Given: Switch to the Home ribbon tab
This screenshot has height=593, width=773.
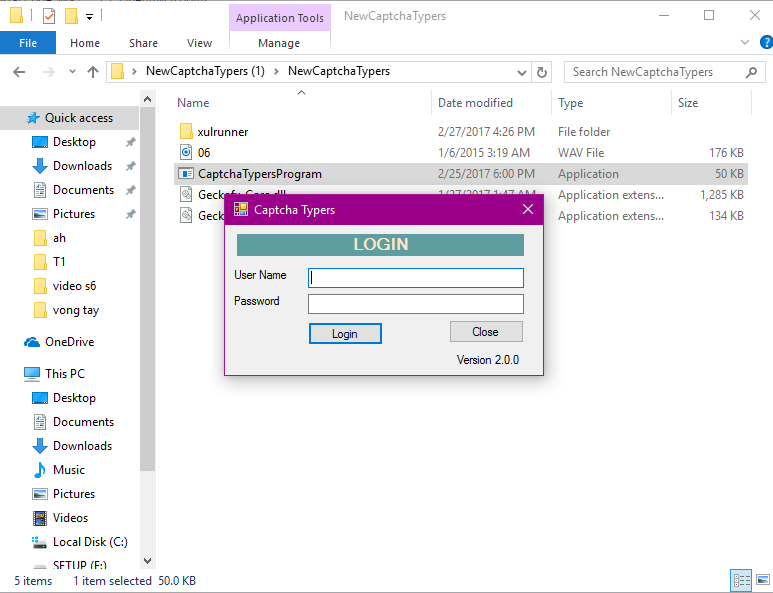Looking at the screenshot, I should coord(85,43).
